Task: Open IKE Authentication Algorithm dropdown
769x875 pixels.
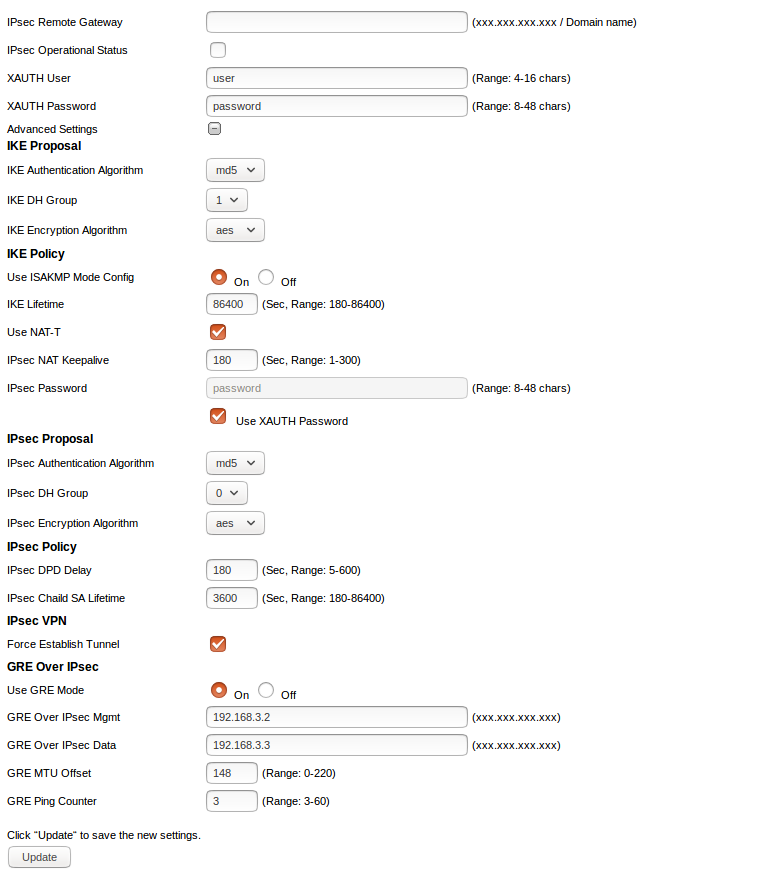Action: coord(235,170)
